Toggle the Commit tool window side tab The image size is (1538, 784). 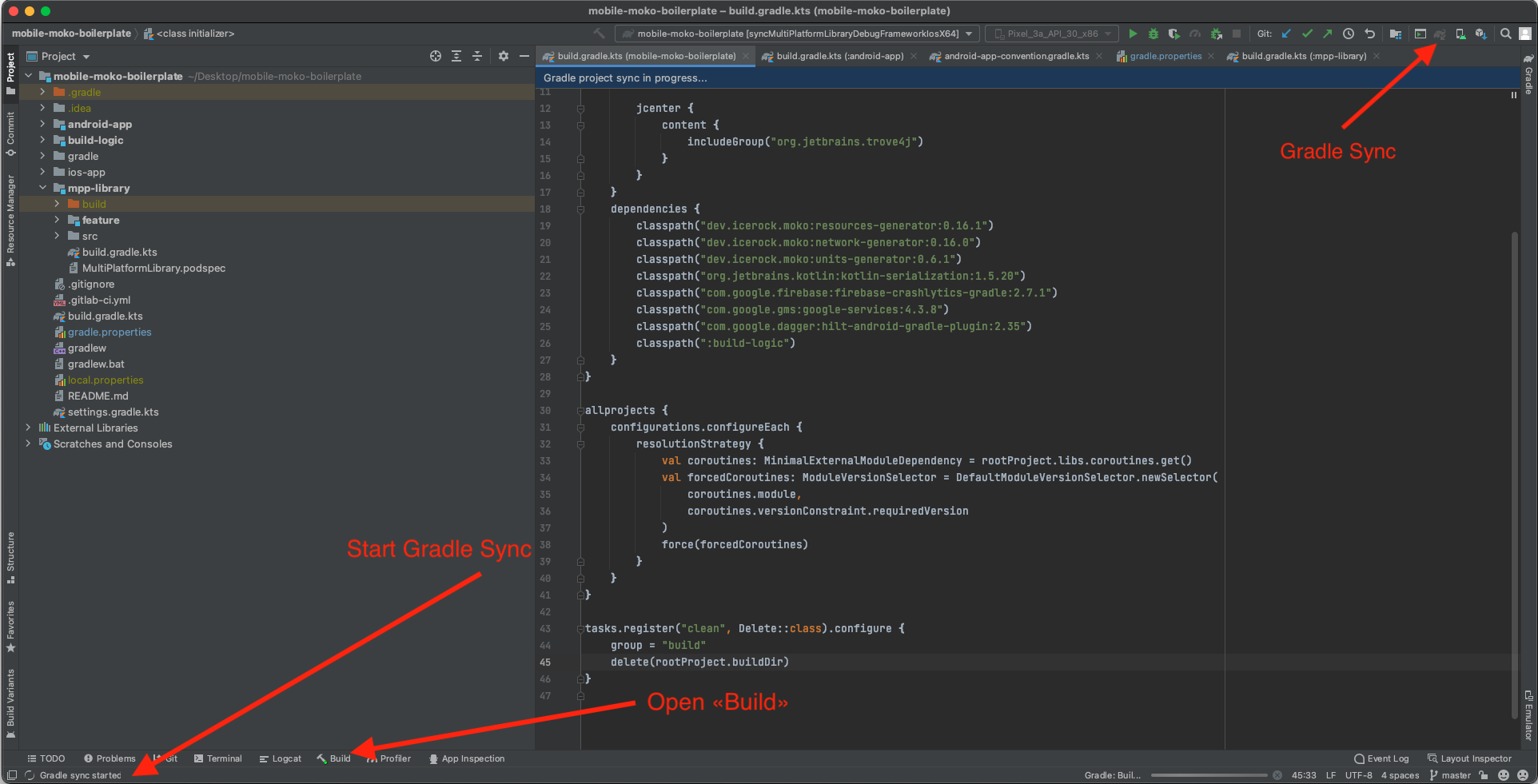(x=10, y=133)
